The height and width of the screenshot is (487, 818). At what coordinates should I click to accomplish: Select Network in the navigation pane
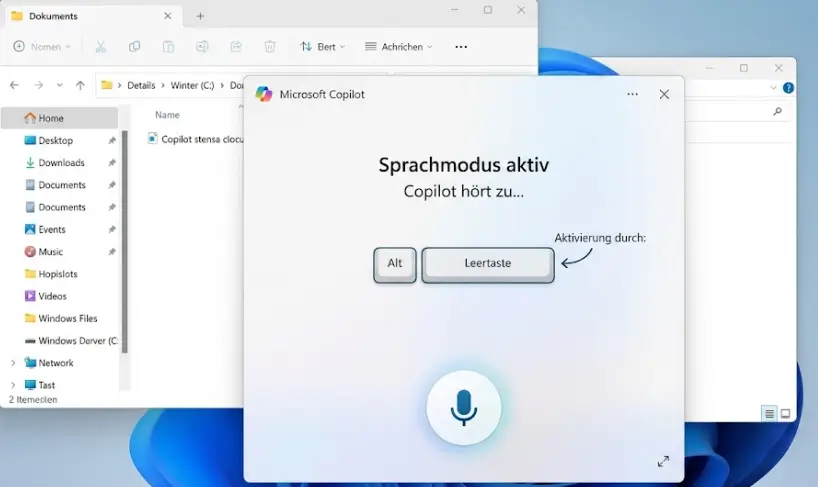55,363
